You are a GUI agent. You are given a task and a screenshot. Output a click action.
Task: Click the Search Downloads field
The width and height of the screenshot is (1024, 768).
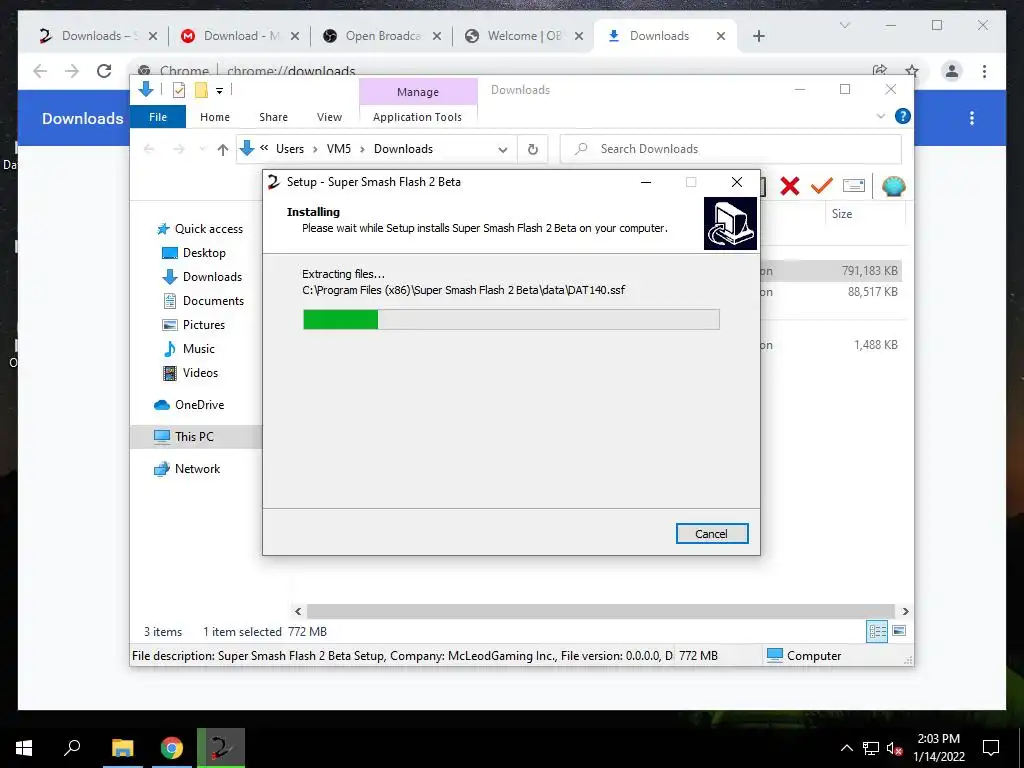[731, 149]
